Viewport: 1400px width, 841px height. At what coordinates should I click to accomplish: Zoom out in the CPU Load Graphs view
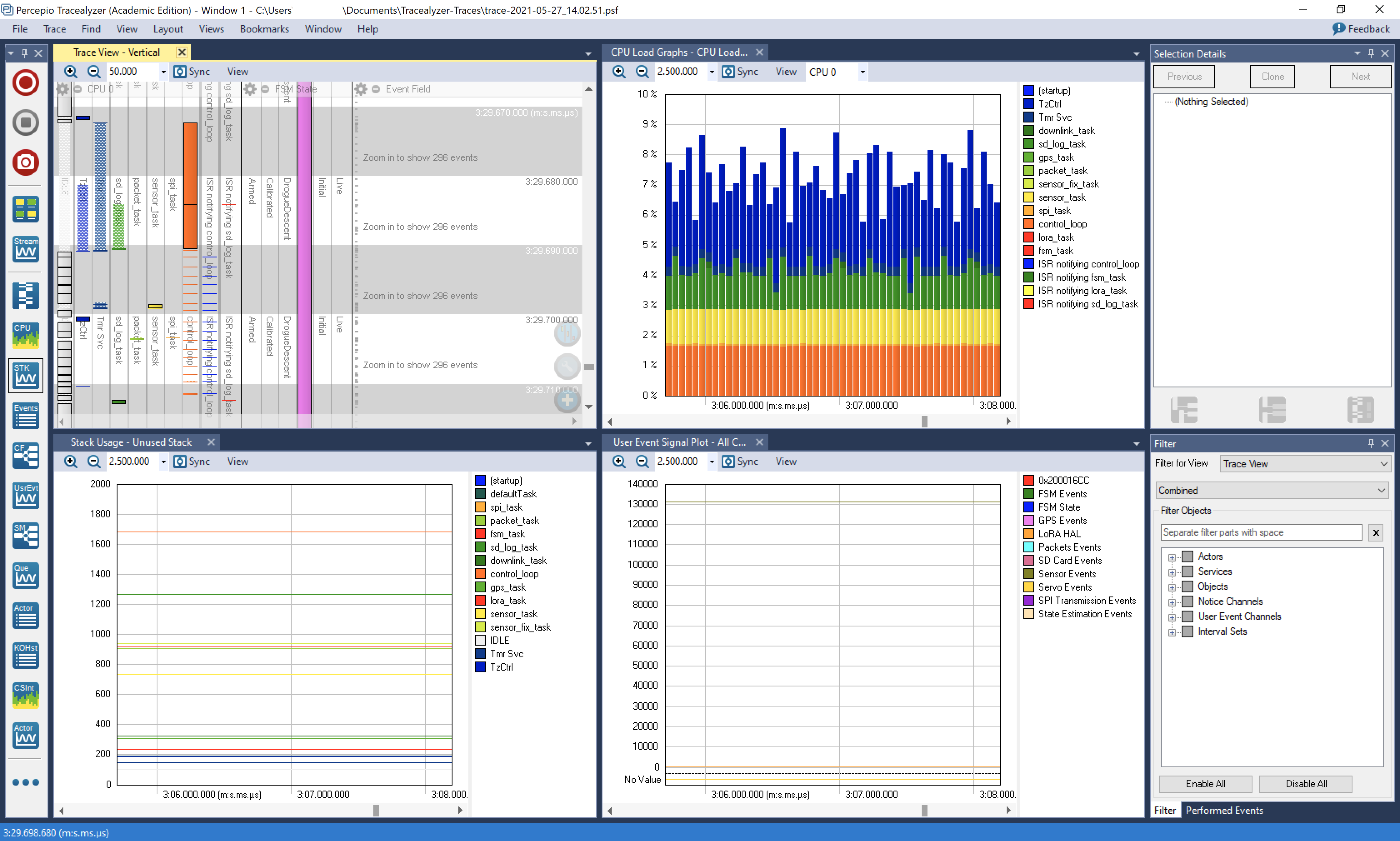tap(642, 72)
